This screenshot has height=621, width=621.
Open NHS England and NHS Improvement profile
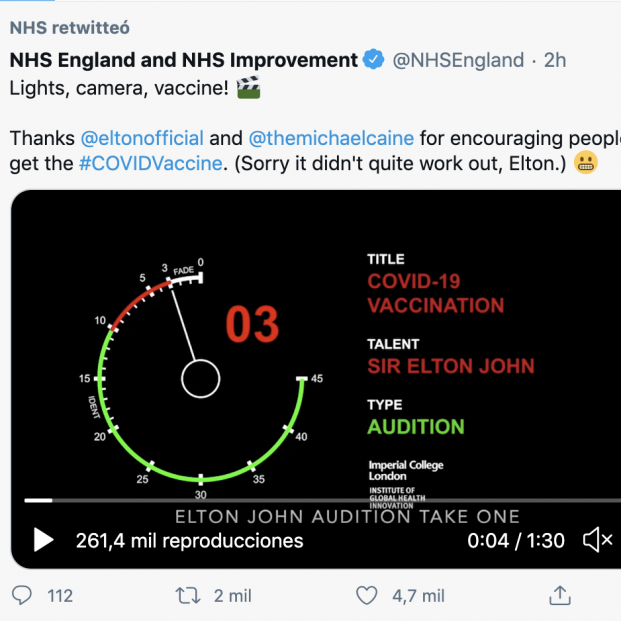(x=183, y=60)
